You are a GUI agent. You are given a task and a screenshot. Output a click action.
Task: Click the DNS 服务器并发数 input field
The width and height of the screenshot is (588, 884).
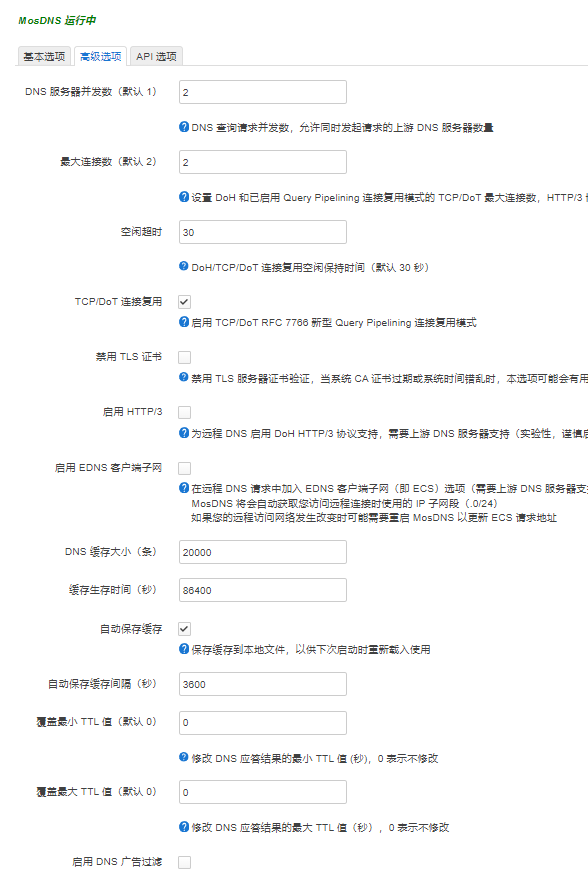263,92
